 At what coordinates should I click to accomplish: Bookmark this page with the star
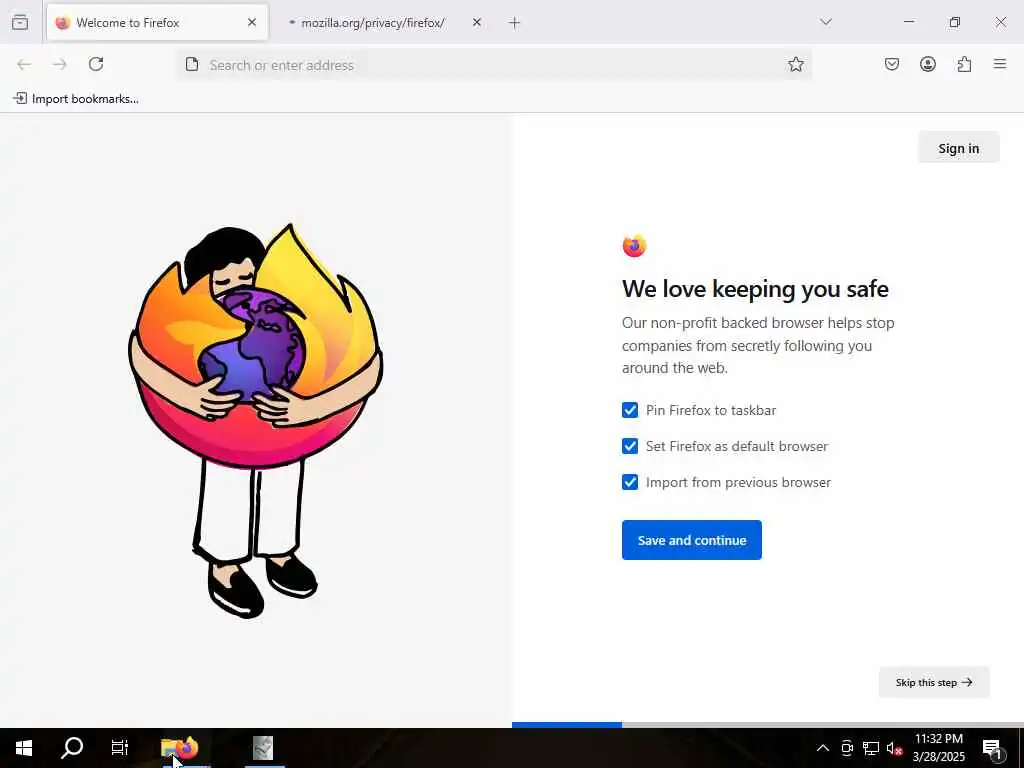point(795,64)
